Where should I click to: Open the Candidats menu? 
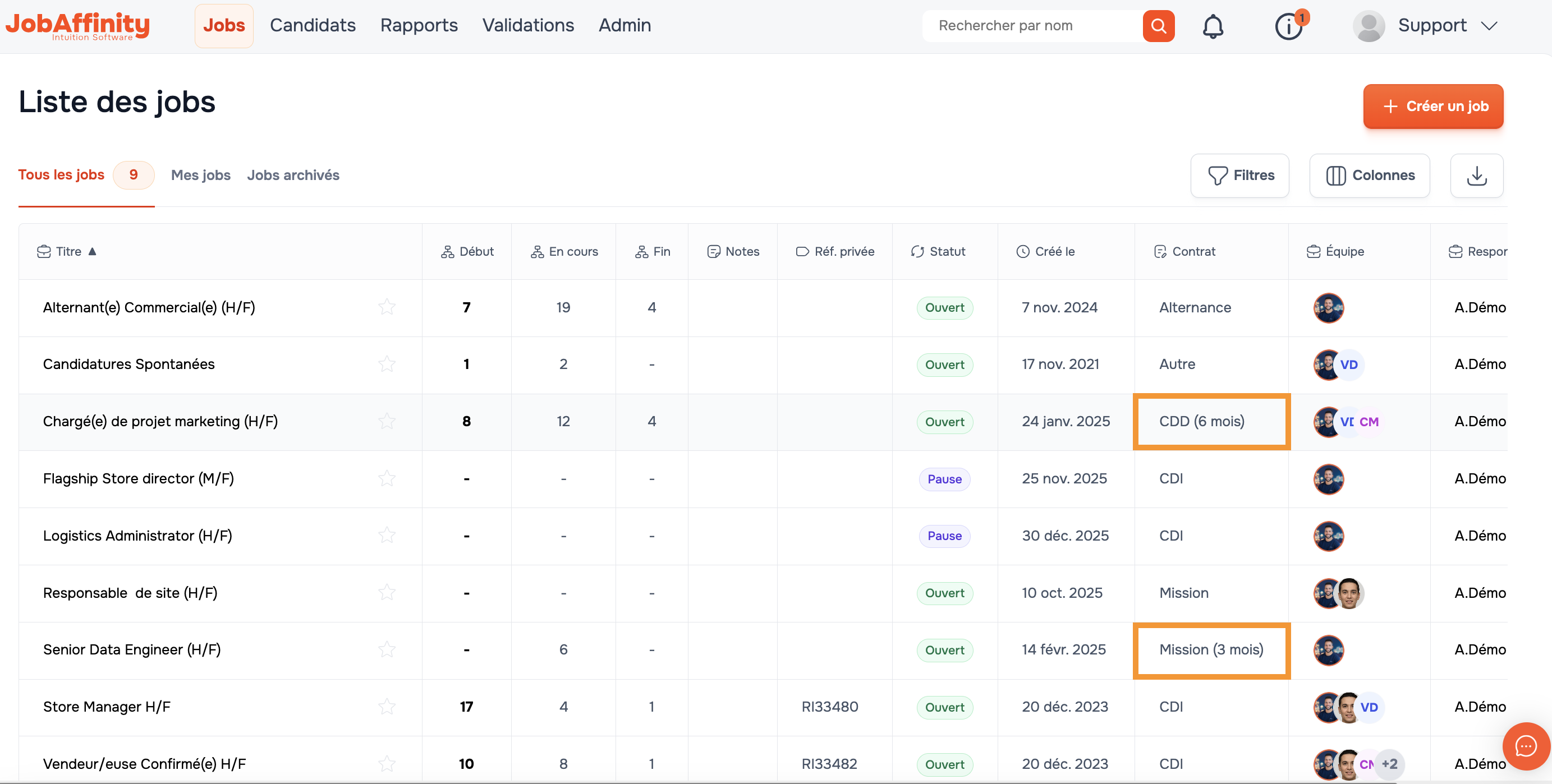[313, 25]
